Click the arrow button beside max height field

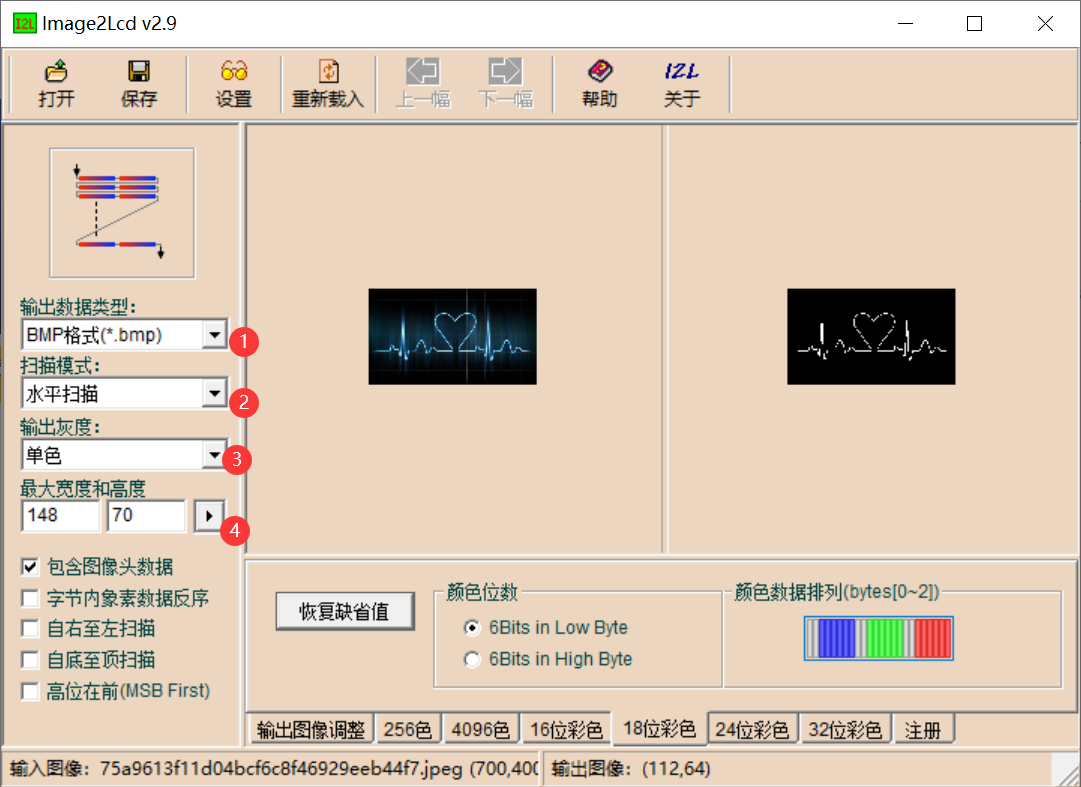[x=209, y=515]
